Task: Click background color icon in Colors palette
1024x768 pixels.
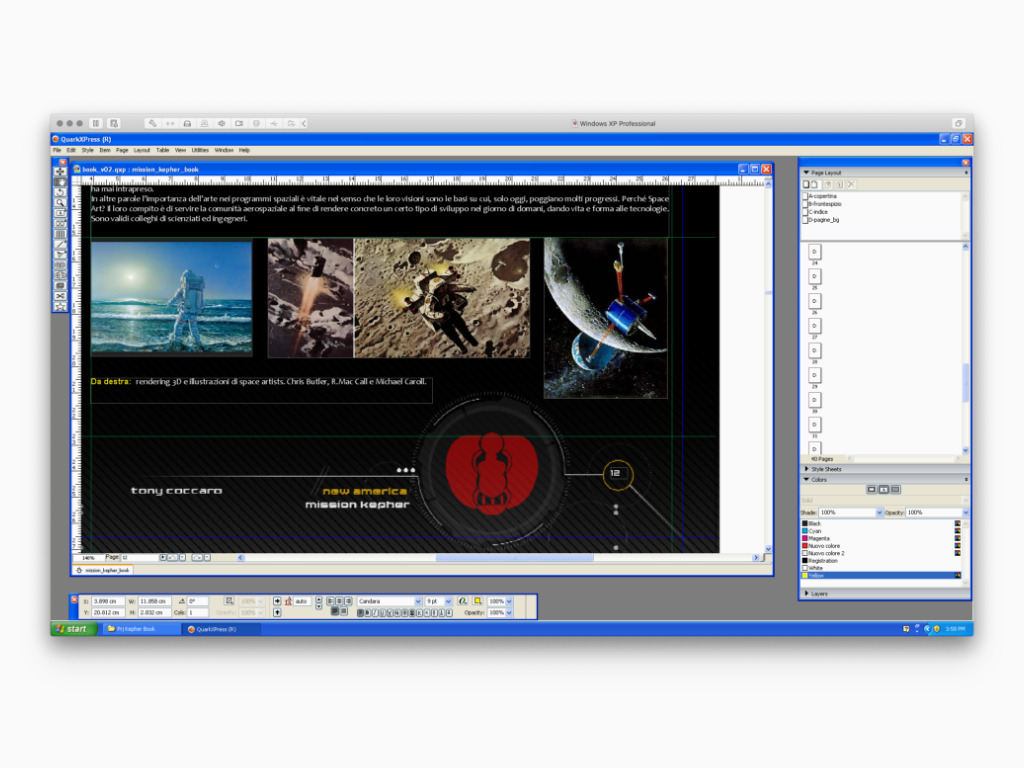Action: click(895, 490)
